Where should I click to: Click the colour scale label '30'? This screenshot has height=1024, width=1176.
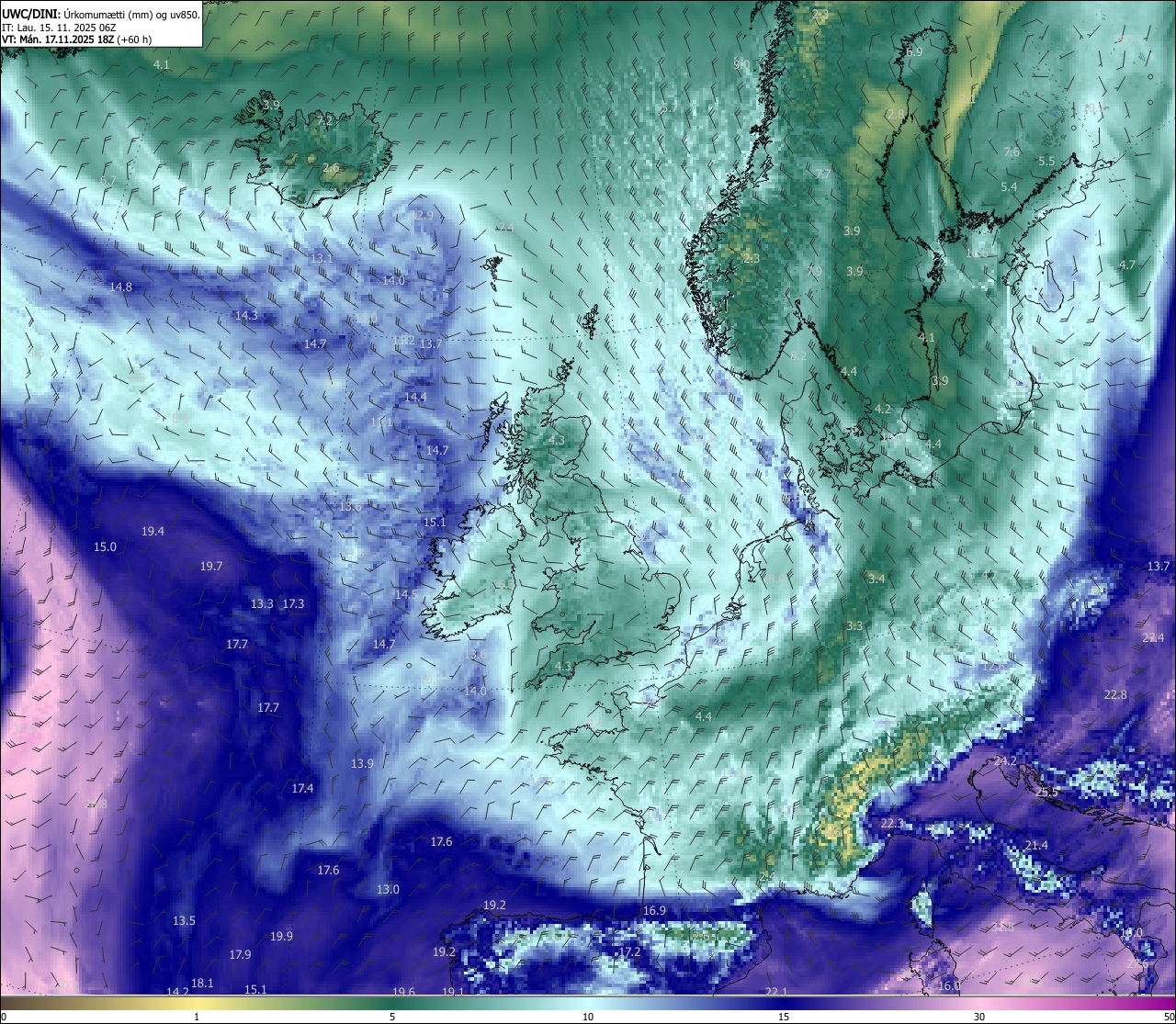[x=979, y=1017]
